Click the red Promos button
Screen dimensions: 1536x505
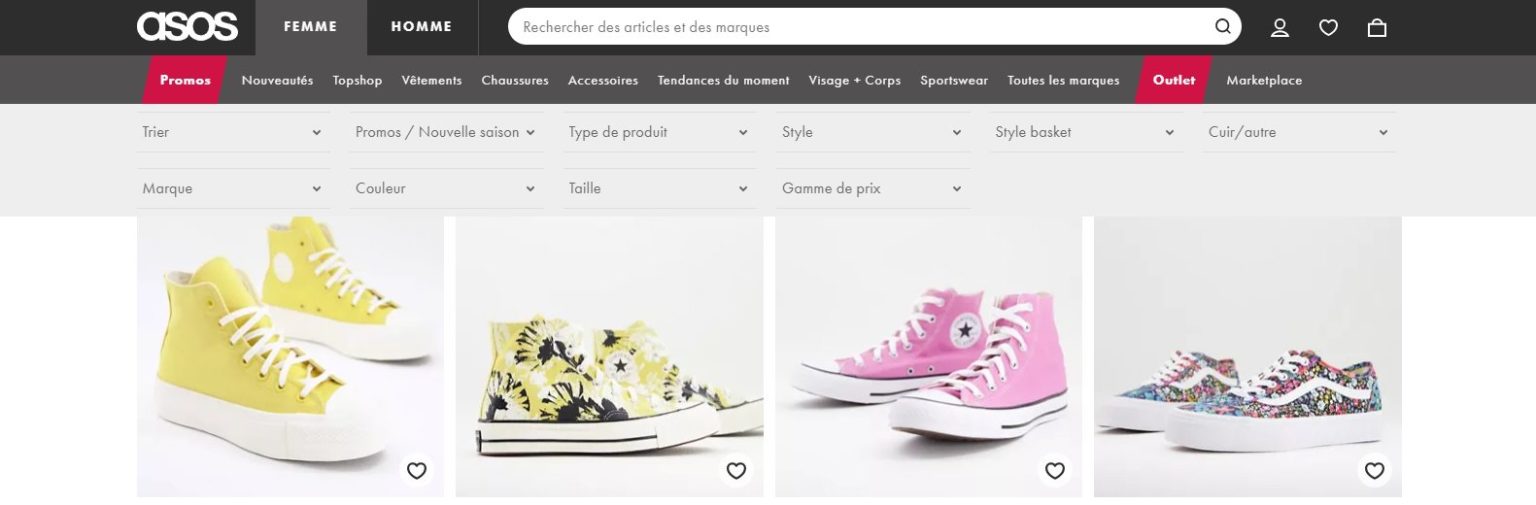tap(185, 80)
